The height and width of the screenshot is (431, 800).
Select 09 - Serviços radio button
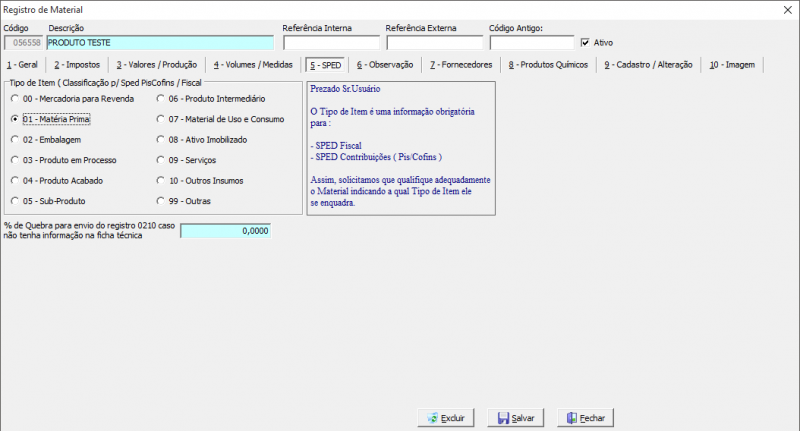(x=161, y=160)
